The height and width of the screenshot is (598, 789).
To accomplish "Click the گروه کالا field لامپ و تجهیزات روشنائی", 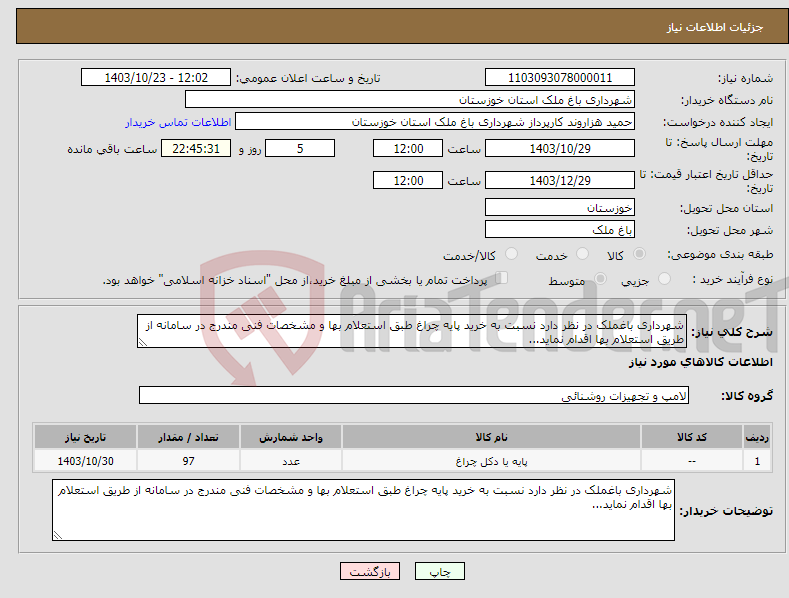I will (x=414, y=396).
